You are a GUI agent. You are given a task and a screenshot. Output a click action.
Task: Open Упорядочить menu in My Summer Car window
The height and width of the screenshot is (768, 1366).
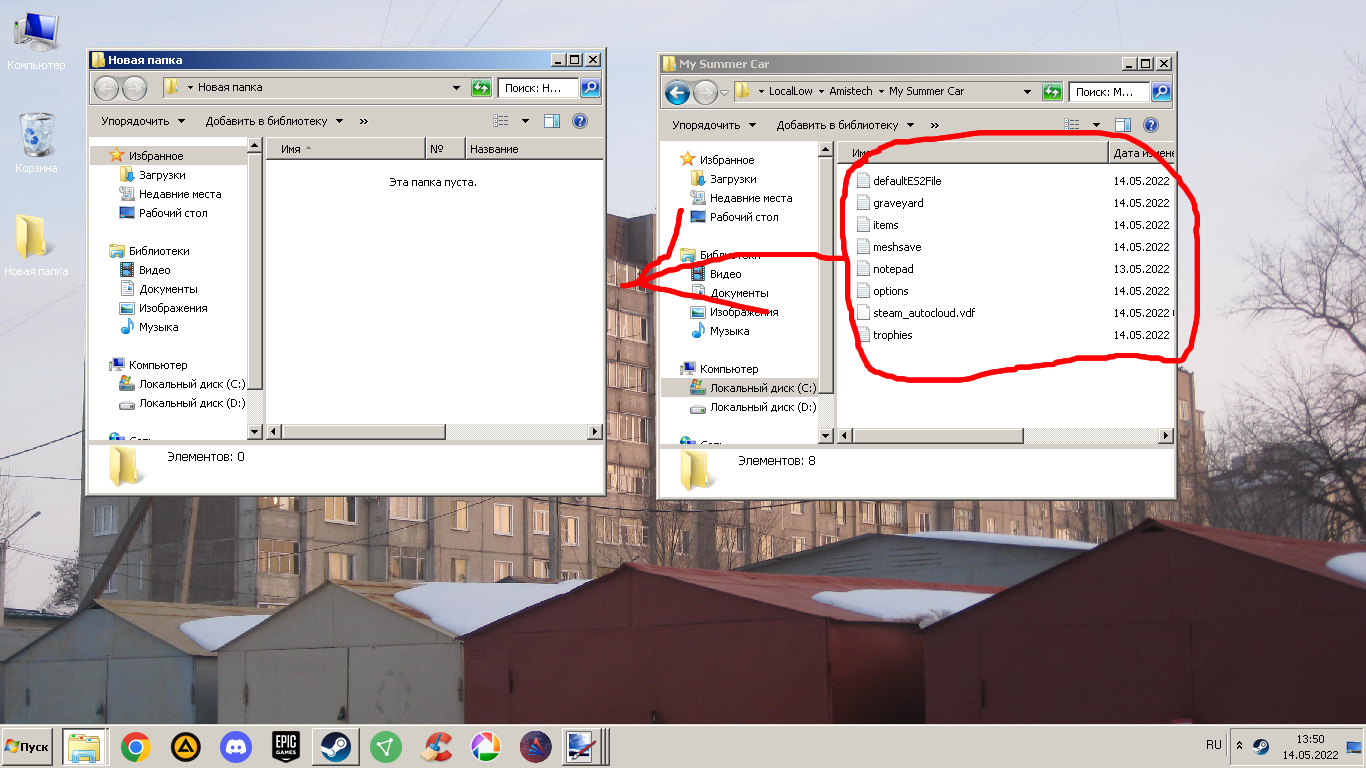pyautogui.click(x=714, y=125)
